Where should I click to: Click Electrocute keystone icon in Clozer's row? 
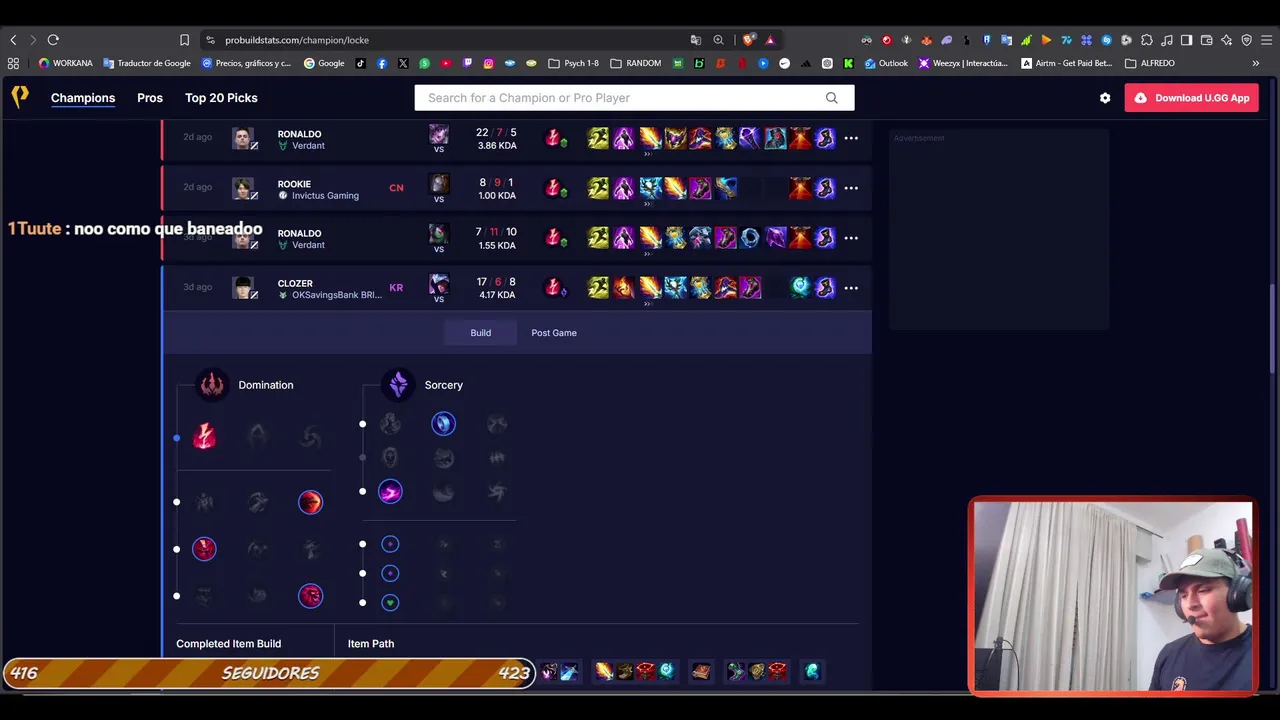coord(553,287)
